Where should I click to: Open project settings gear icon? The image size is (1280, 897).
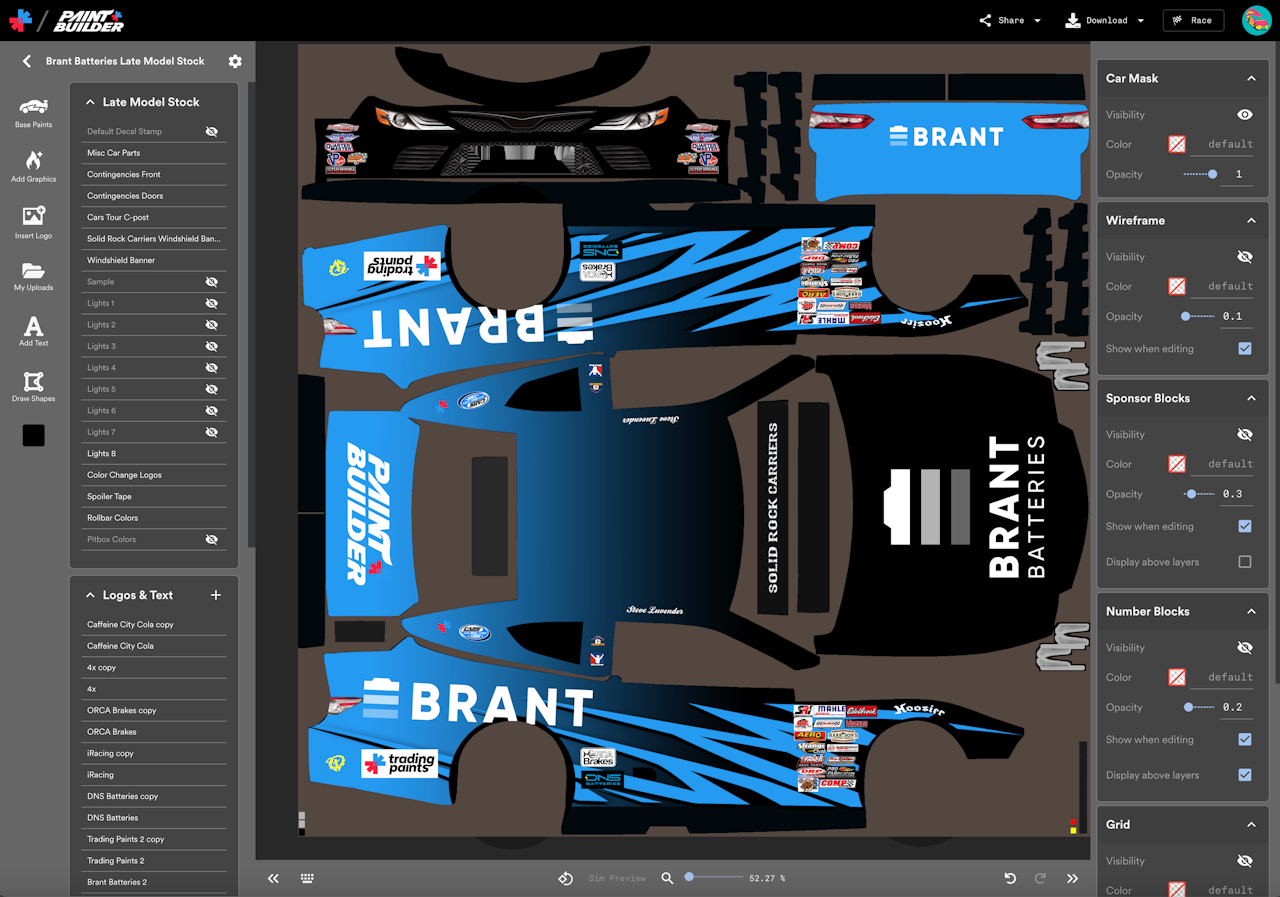tap(235, 61)
